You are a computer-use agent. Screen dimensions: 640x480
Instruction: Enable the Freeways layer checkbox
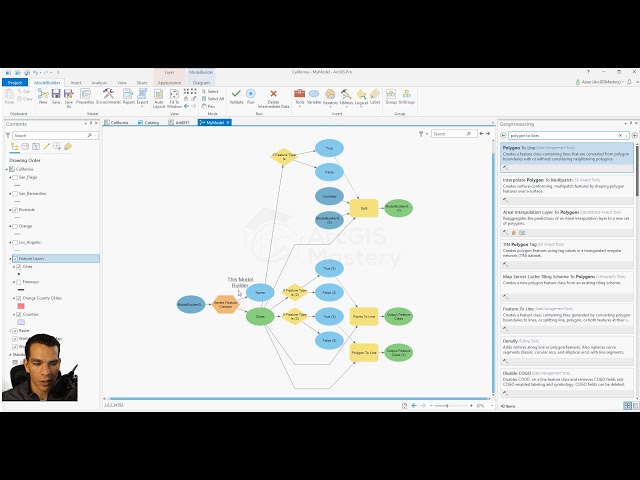pyautogui.click(x=18, y=282)
